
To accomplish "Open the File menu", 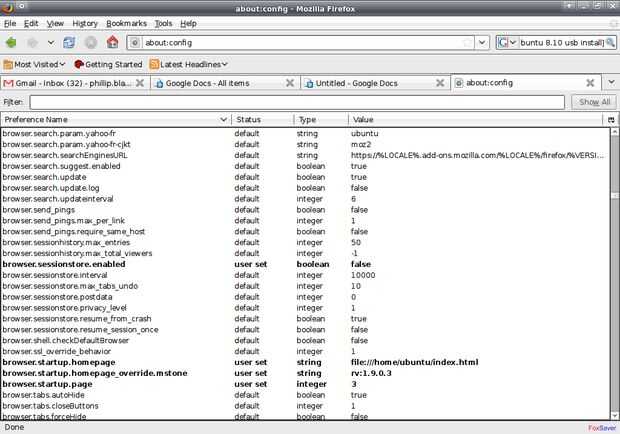I will [10, 23].
